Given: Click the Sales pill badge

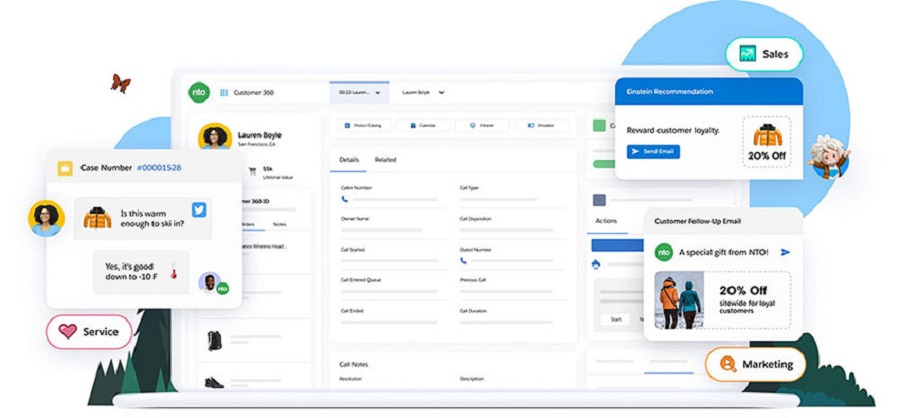Looking at the screenshot, I should point(764,54).
